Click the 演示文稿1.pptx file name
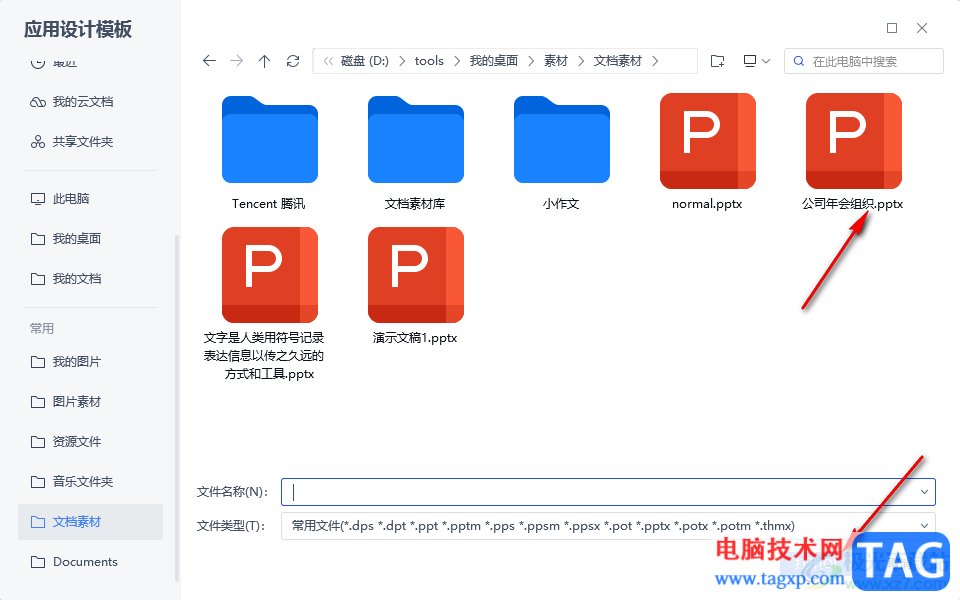Image resolution: width=960 pixels, height=600 pixels. coord(415,338)
